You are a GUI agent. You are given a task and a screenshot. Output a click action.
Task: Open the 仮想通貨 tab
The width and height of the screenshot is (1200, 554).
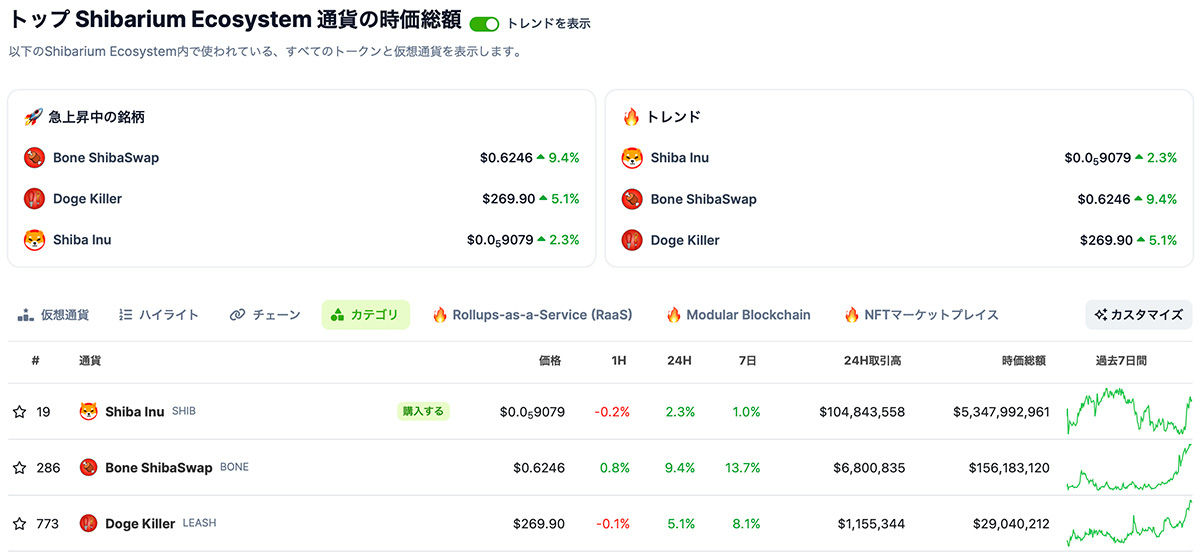pos(53,315)
